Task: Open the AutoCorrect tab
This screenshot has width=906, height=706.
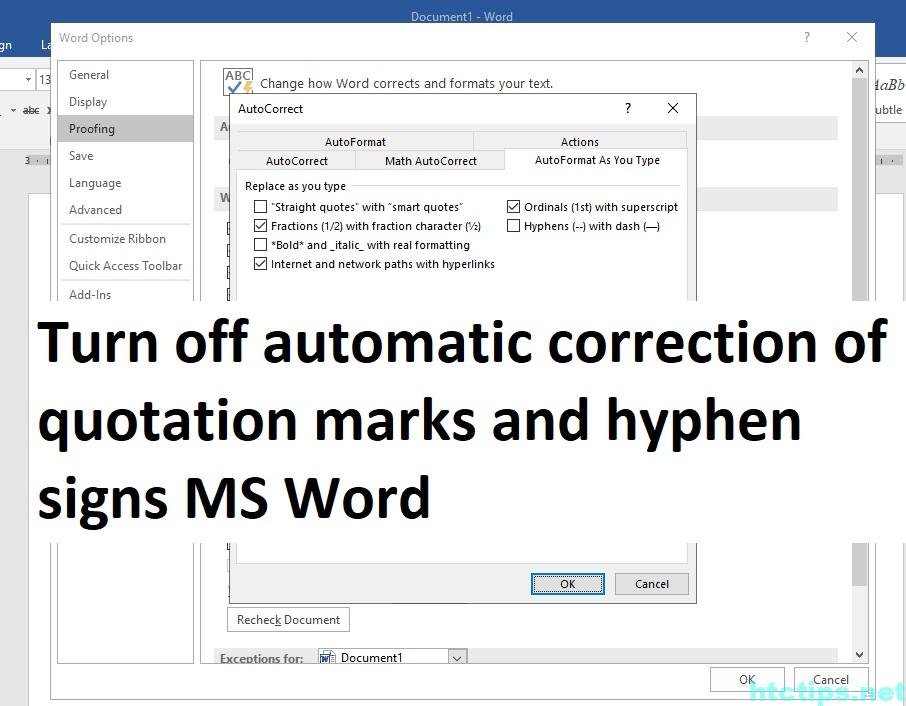Action: pyautogui.click(x=296, y=161)
